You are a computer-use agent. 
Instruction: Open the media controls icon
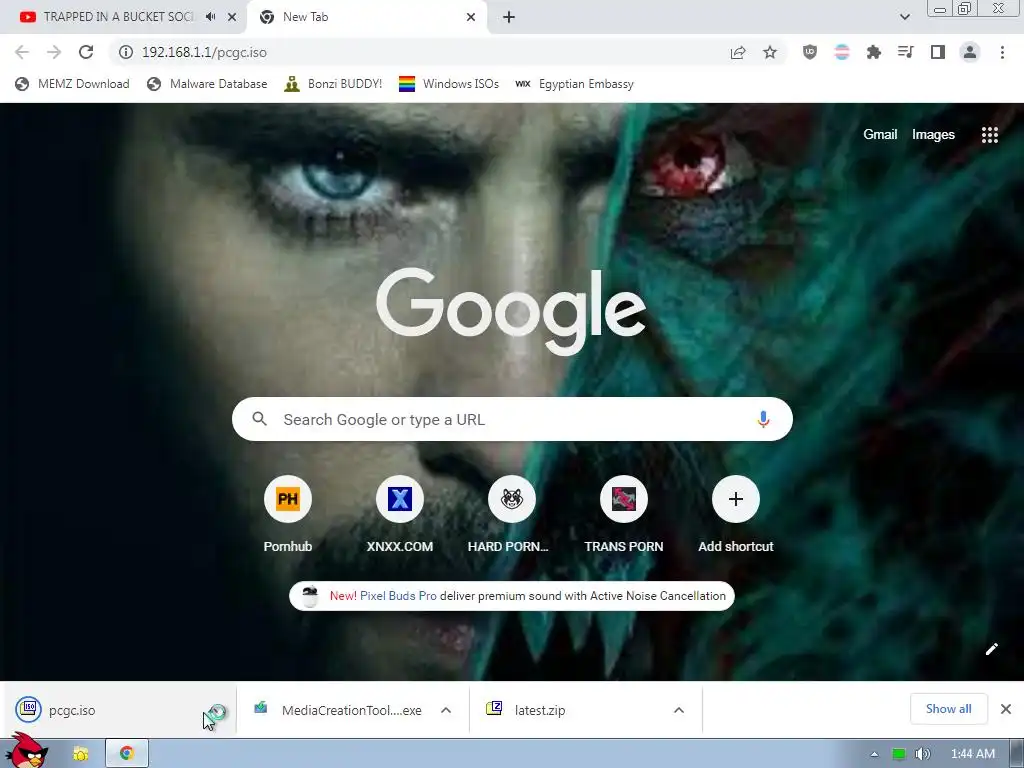click(906, 52)
